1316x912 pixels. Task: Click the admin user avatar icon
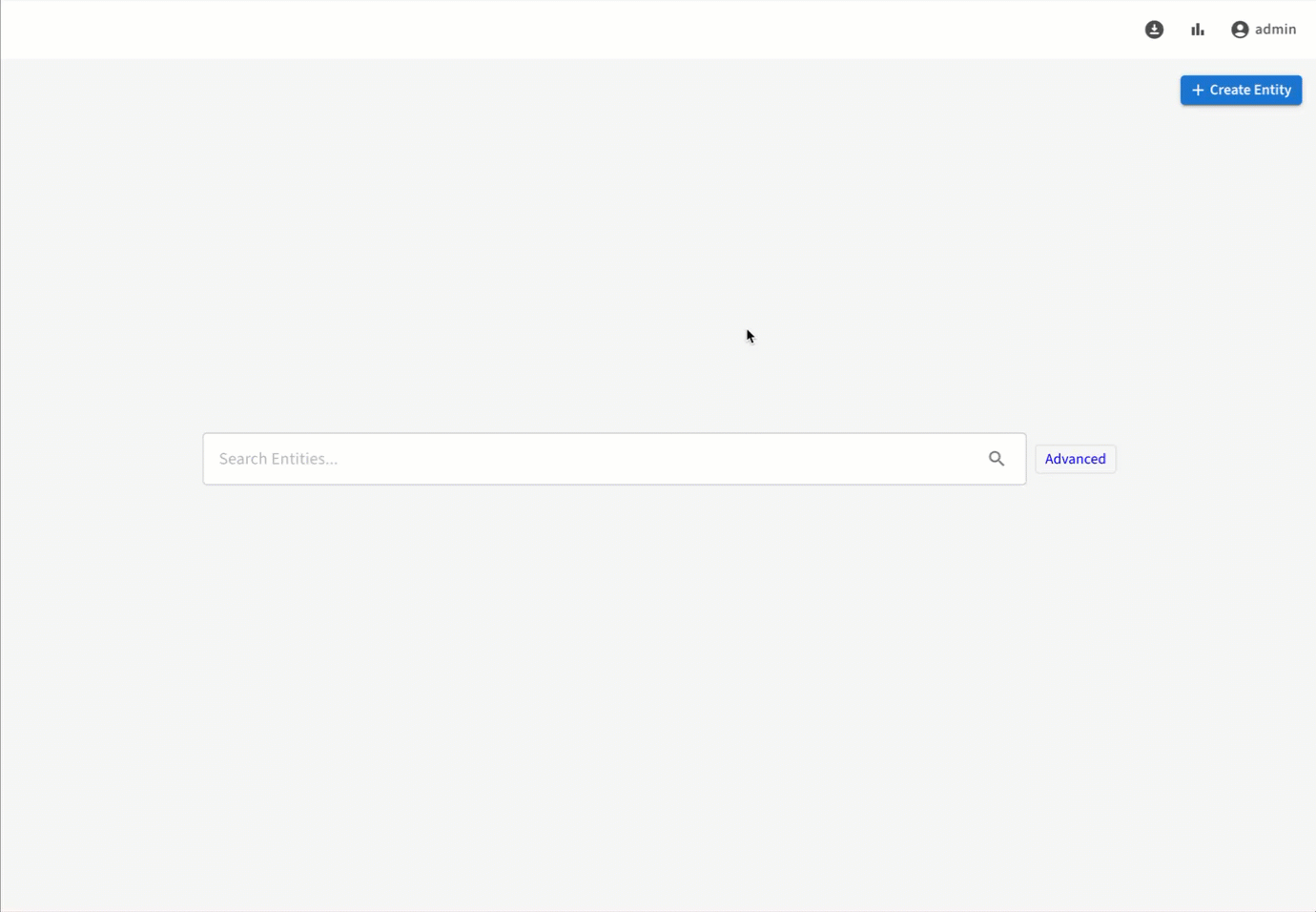coord(1240,30)
